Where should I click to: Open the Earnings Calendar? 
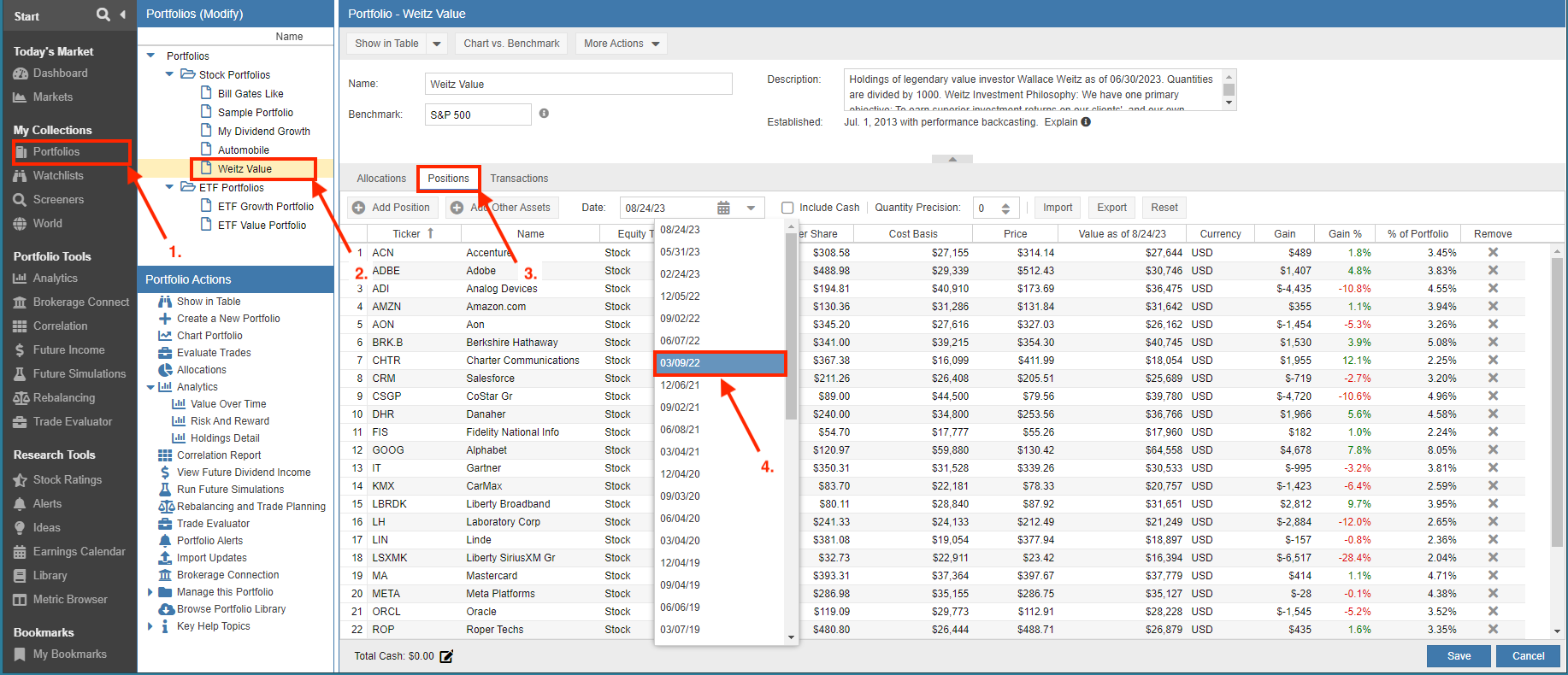click(x=79, y=551)
